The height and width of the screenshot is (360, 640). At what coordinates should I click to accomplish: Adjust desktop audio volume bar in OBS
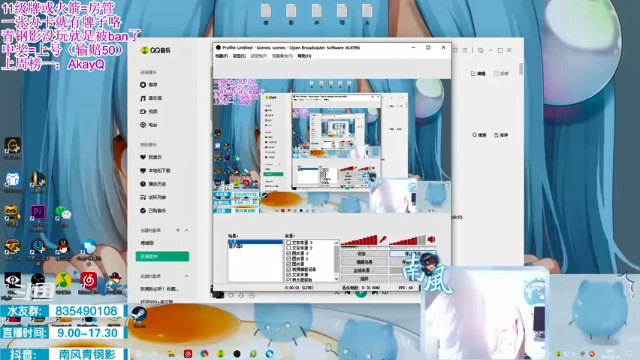tap(407, 240)
